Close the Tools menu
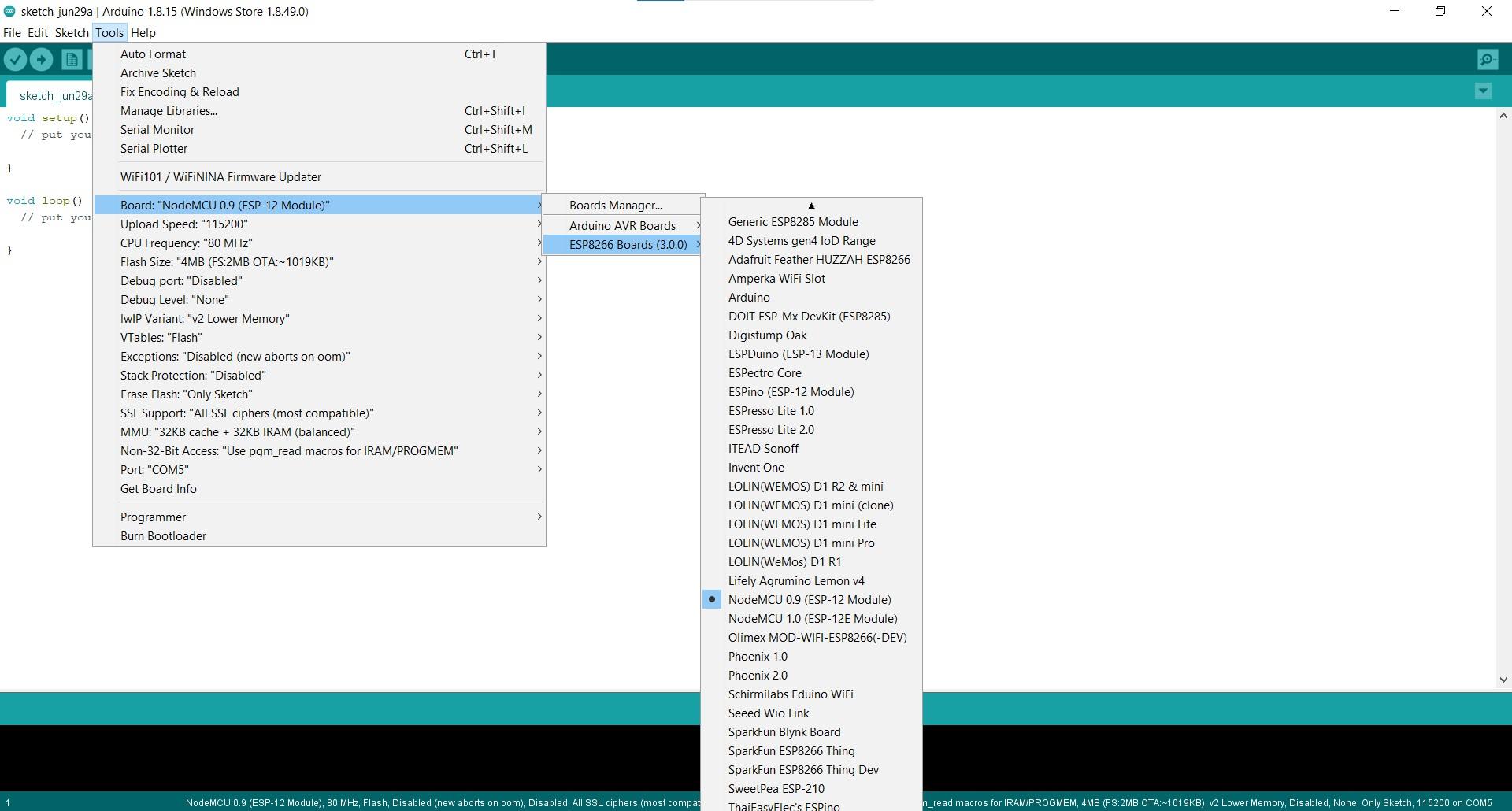Image resolution: width=1512 pixels, height=811 pixels. click(x=109, y=33)
